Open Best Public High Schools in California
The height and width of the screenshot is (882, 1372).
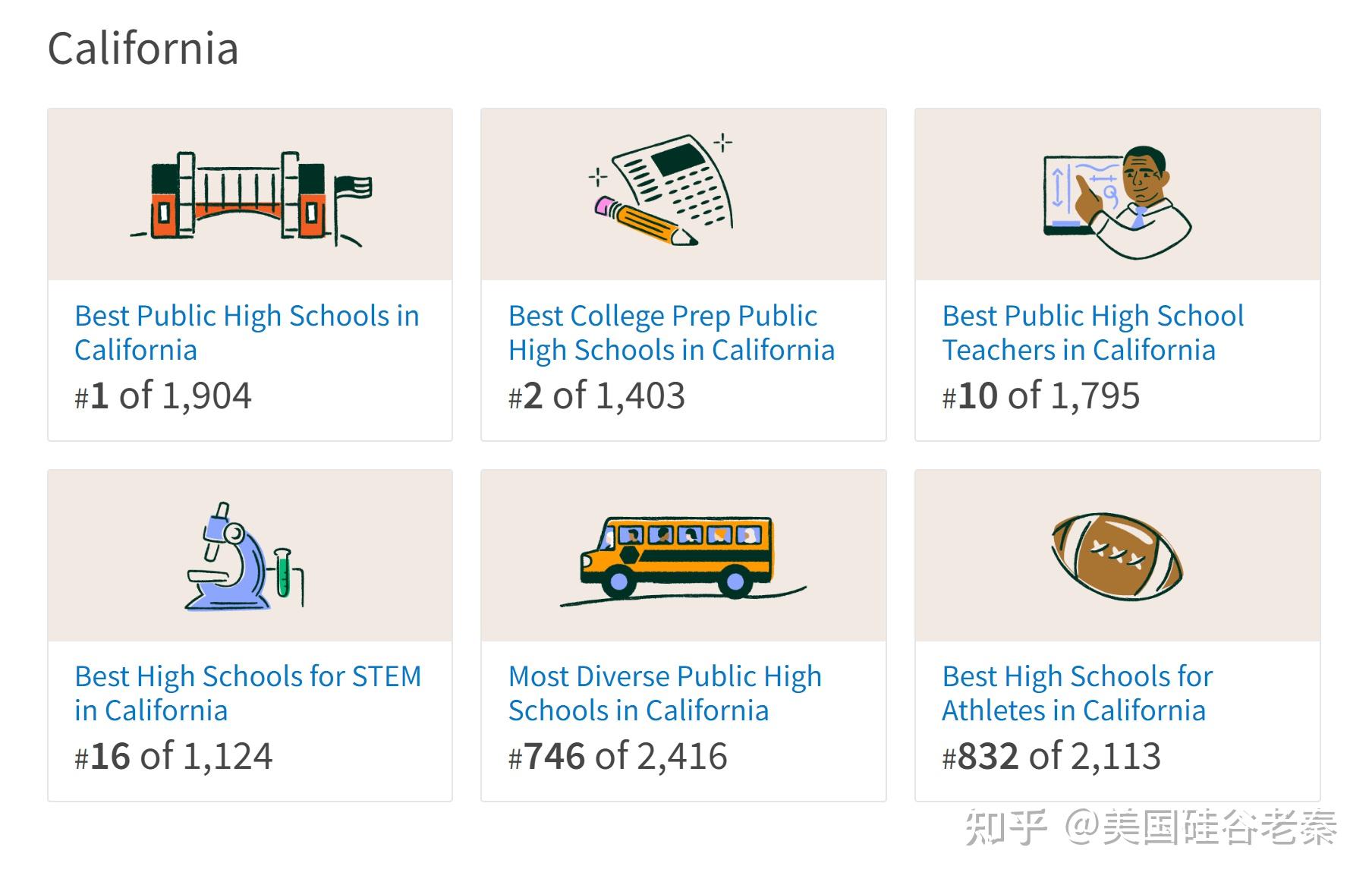pos(247,332)
